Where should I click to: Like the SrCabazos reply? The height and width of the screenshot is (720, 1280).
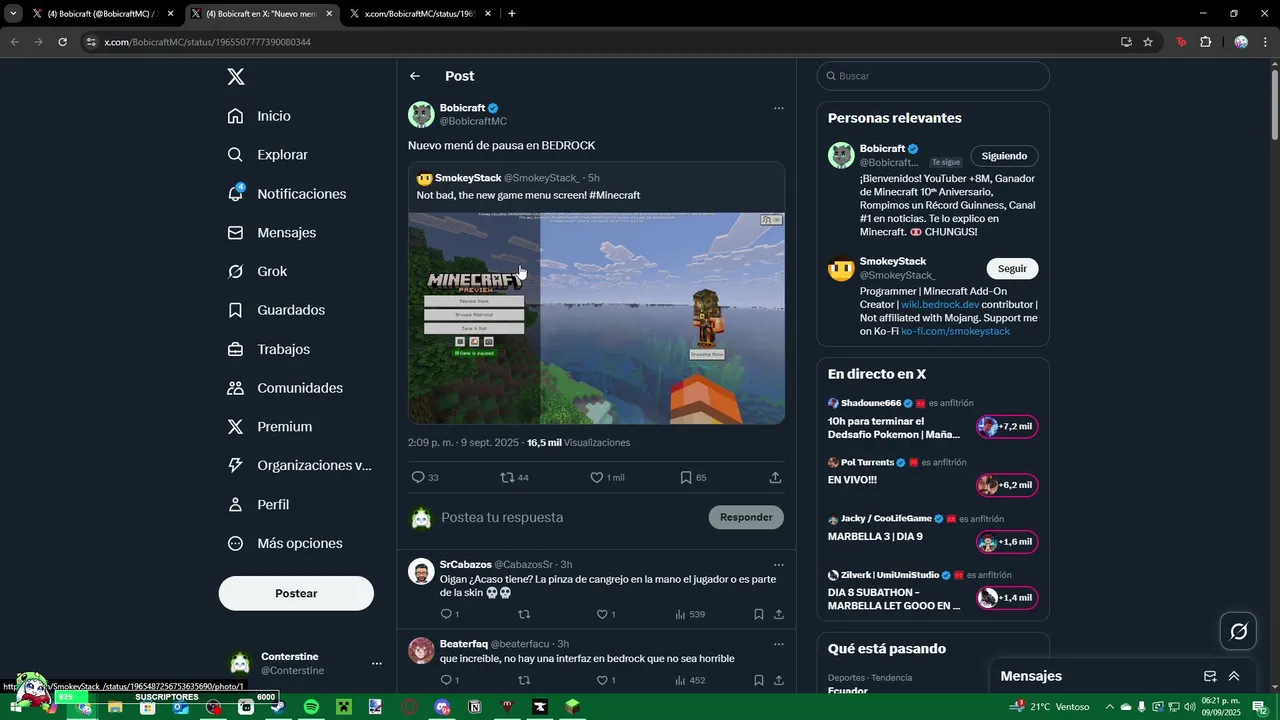[x=602, y=614]
